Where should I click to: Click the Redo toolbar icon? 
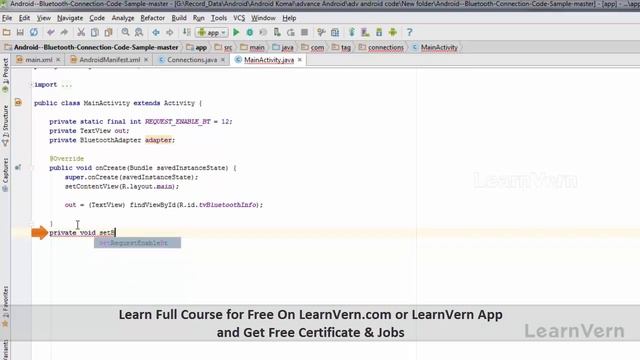(64, 32)
